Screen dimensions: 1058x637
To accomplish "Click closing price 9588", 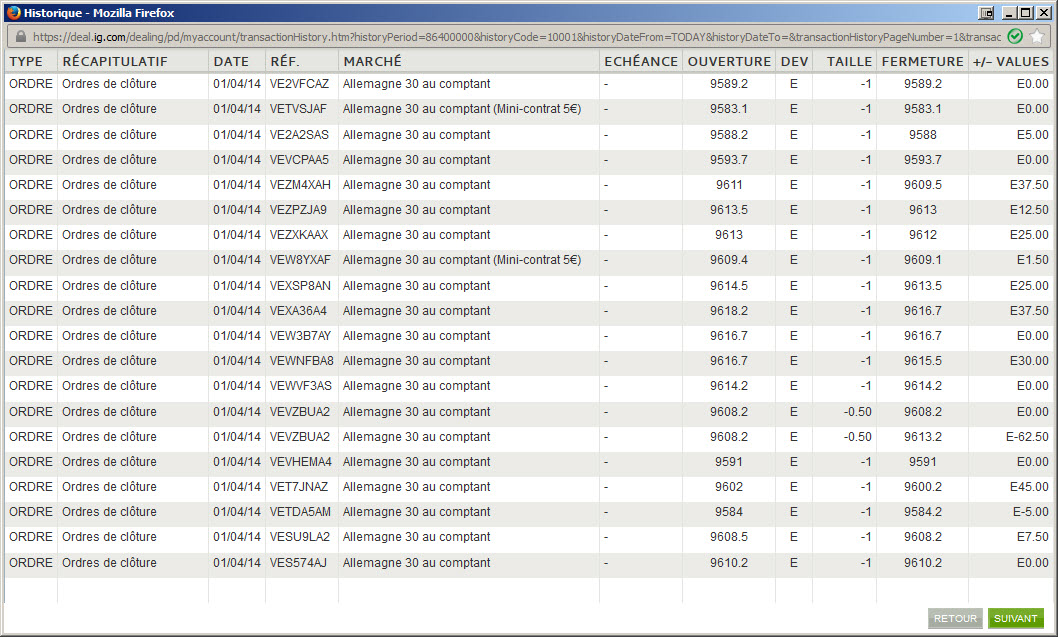I will tap(922, 135).
